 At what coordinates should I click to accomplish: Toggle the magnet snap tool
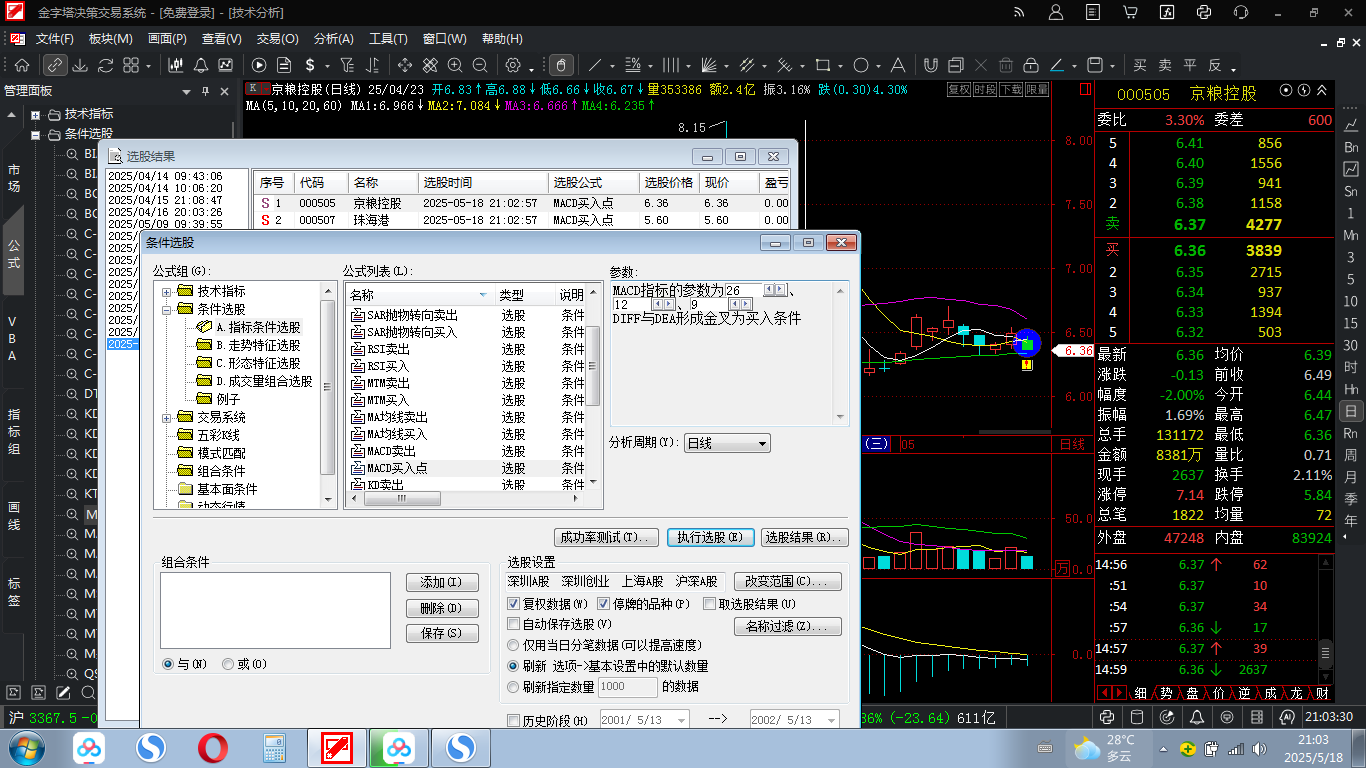click(930, 65)
